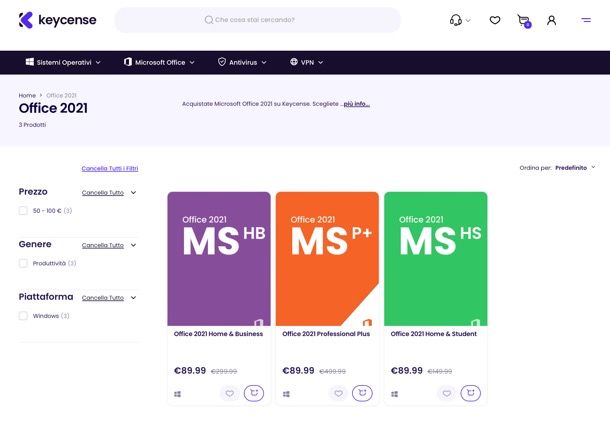Viewport: 610px width, 432px height.
Task: Focus the Che cosa stai cercando search field
Action: point(258,20)
